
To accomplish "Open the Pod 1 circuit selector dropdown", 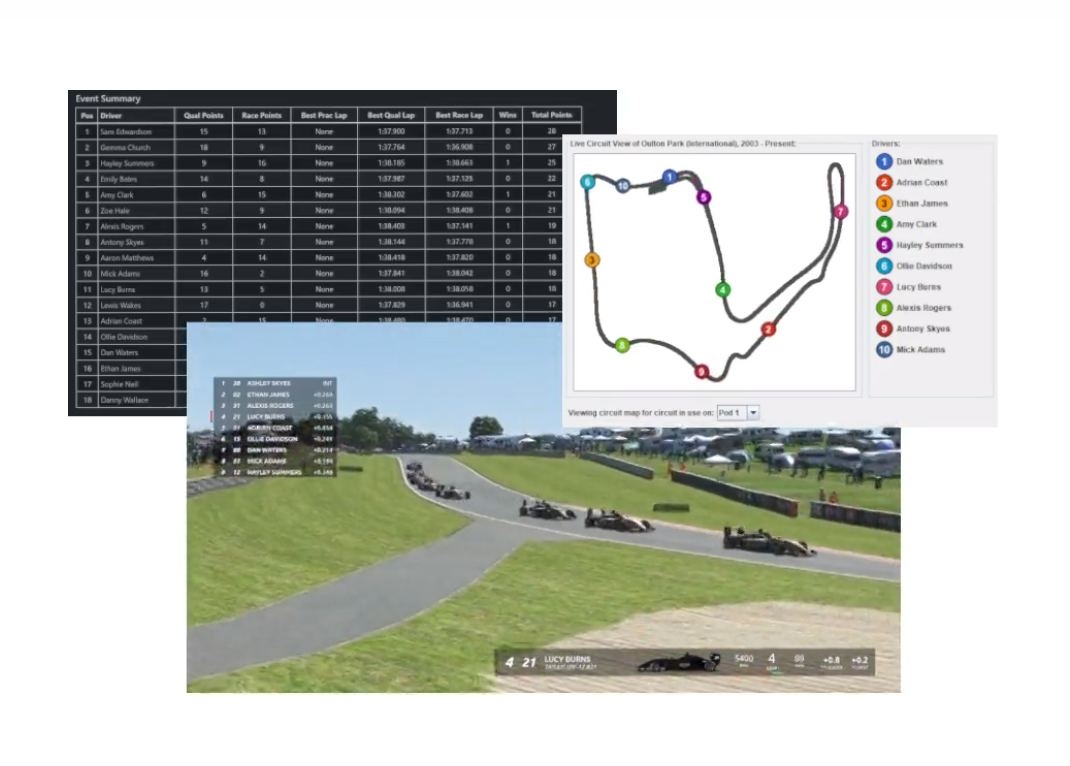I will tap(738, 413).
